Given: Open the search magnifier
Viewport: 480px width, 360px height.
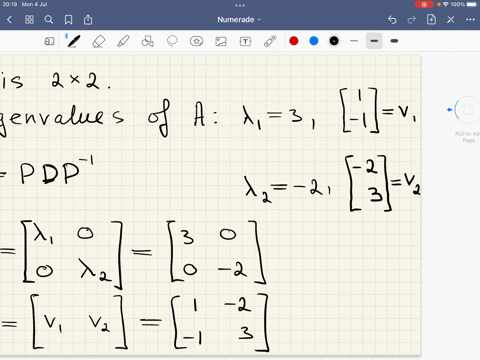Looking at the screenshot, I should [49, 20].
